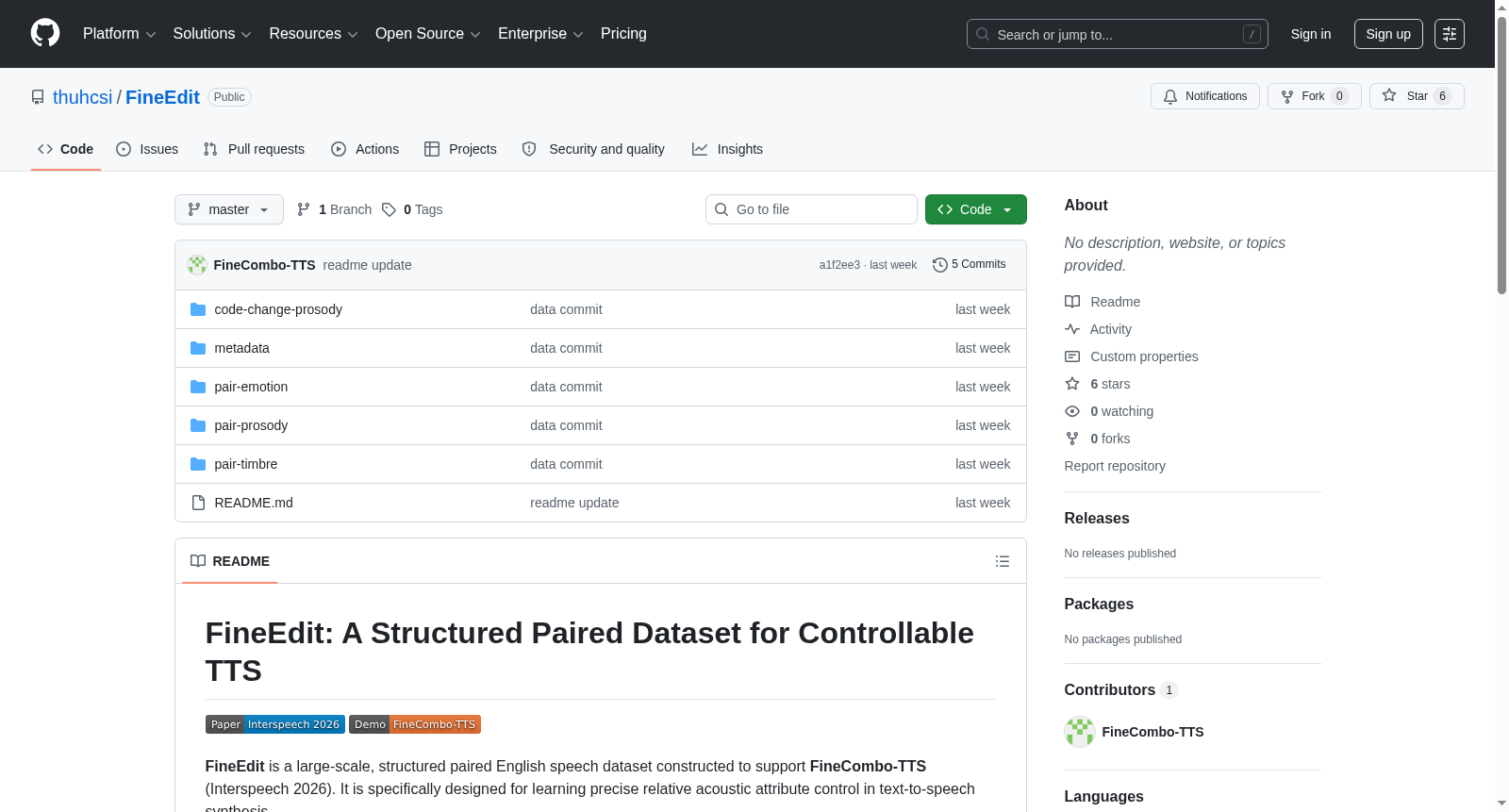Viewport: 1509px width, 812px height.
Task: Click the pair-prosody folder icon
Action: pyautogui.click(x=198, y=425)
